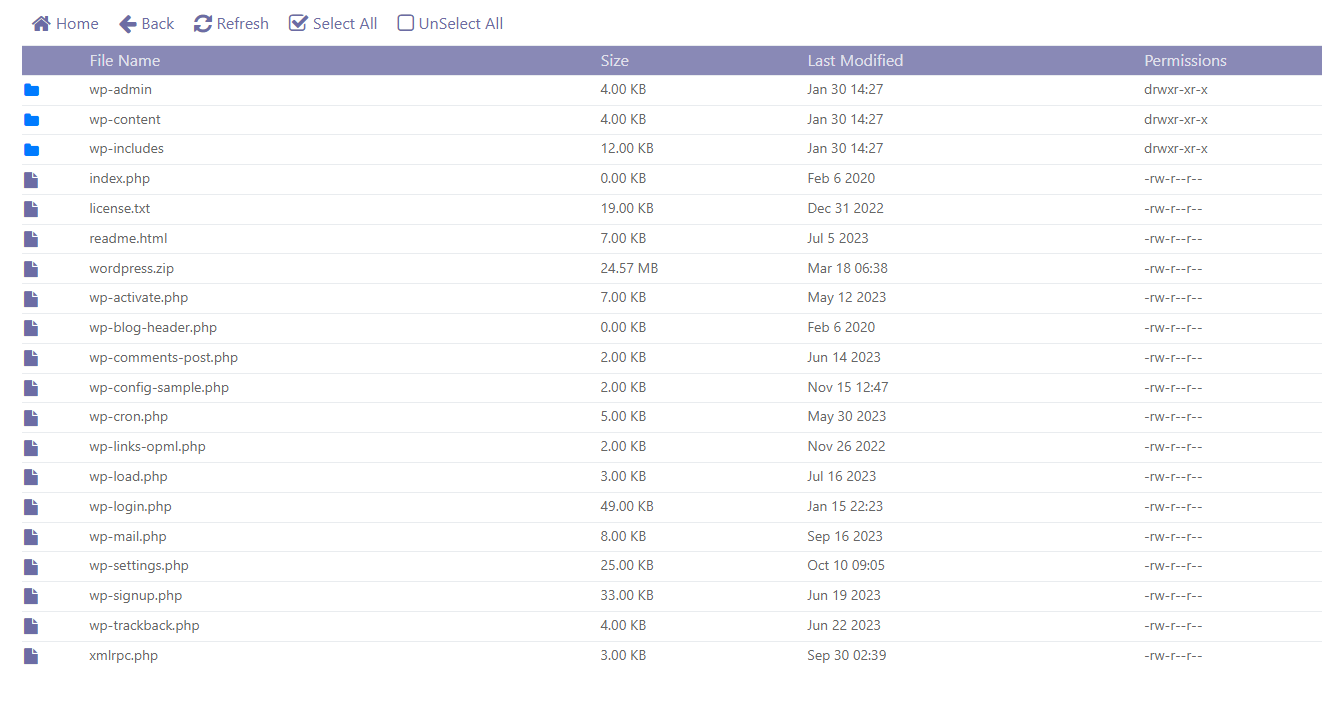Click the file icon beside wp-cron.php
The height and width of the screenshot is (712, 1322).
tap(31, 418)
